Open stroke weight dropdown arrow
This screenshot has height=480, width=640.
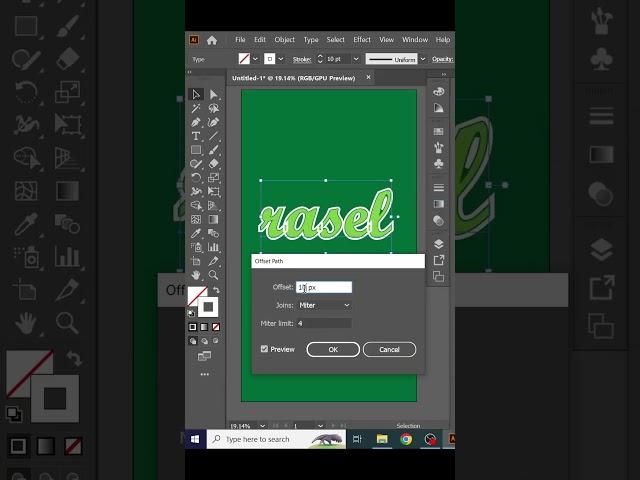(356, 59)
